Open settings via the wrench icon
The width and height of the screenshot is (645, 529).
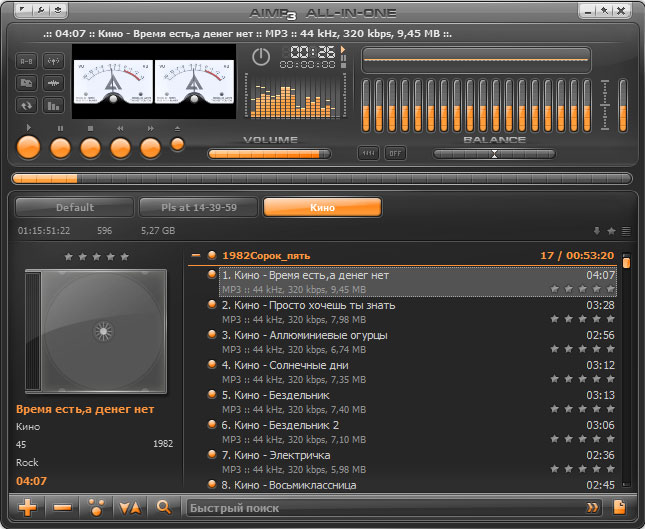pos(41,10)
